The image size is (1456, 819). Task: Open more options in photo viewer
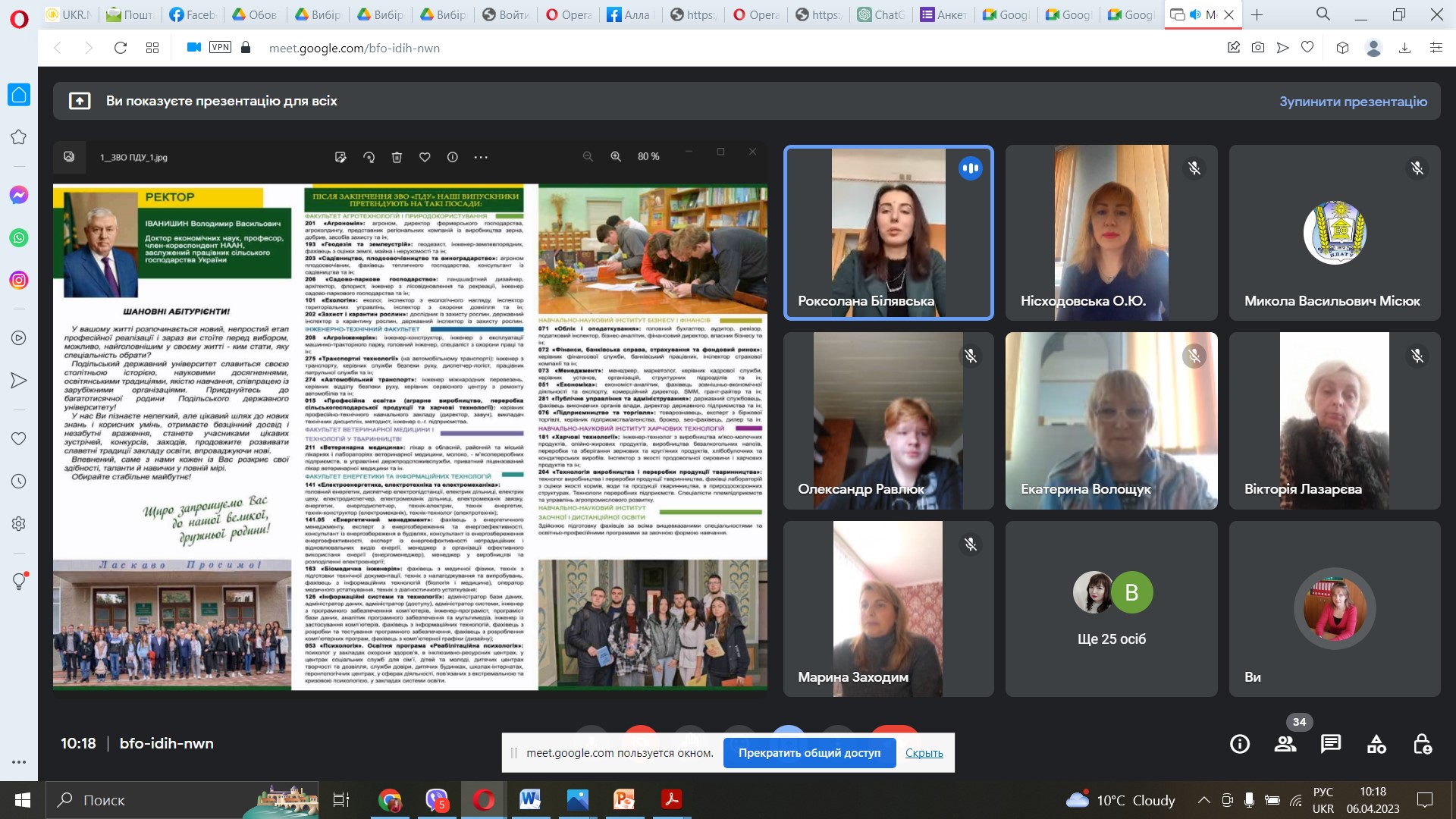coord(481,157)
